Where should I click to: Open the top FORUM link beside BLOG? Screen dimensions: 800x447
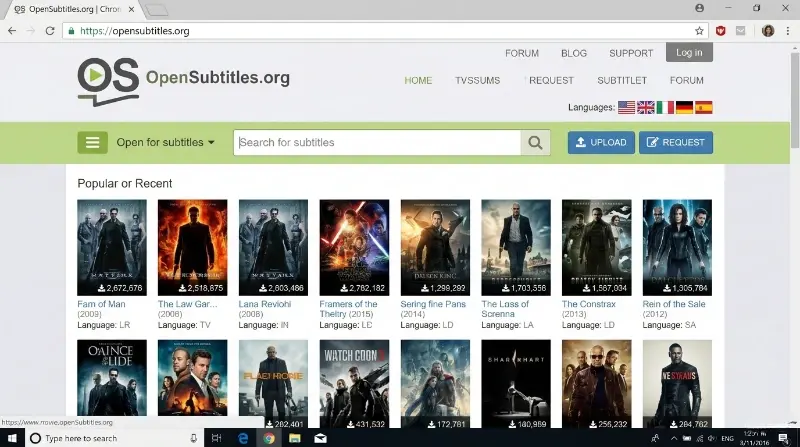point(521,53)
